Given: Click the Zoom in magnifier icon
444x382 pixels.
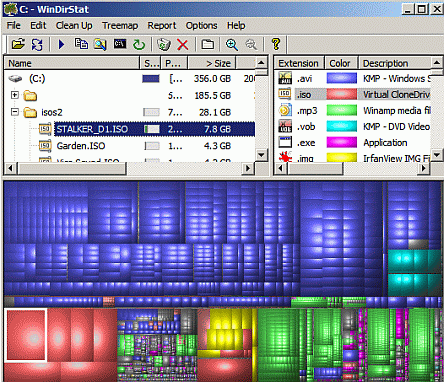Looking at the screenshot, I should pos(232,44).
